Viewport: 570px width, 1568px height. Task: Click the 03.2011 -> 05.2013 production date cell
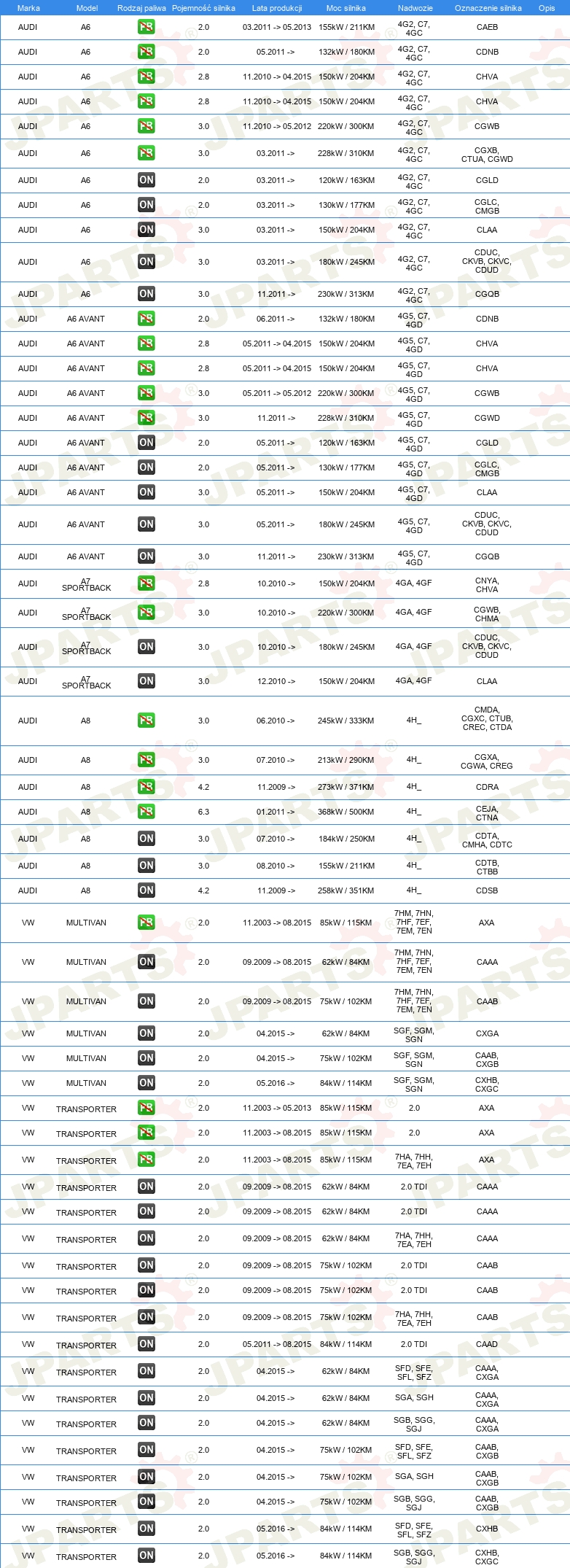(x=277, y=27)
